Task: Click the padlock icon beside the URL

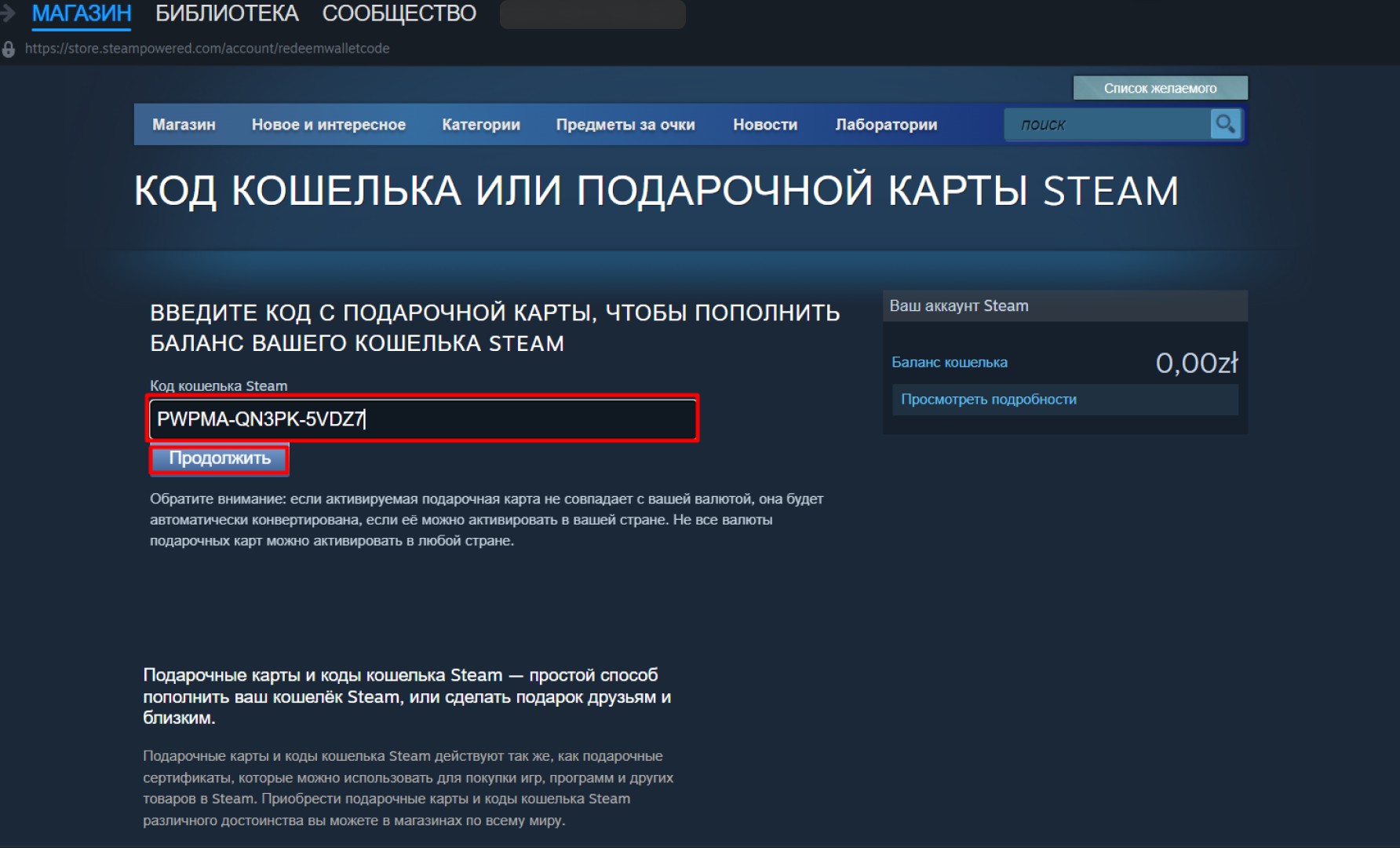Action: point(9,49)
